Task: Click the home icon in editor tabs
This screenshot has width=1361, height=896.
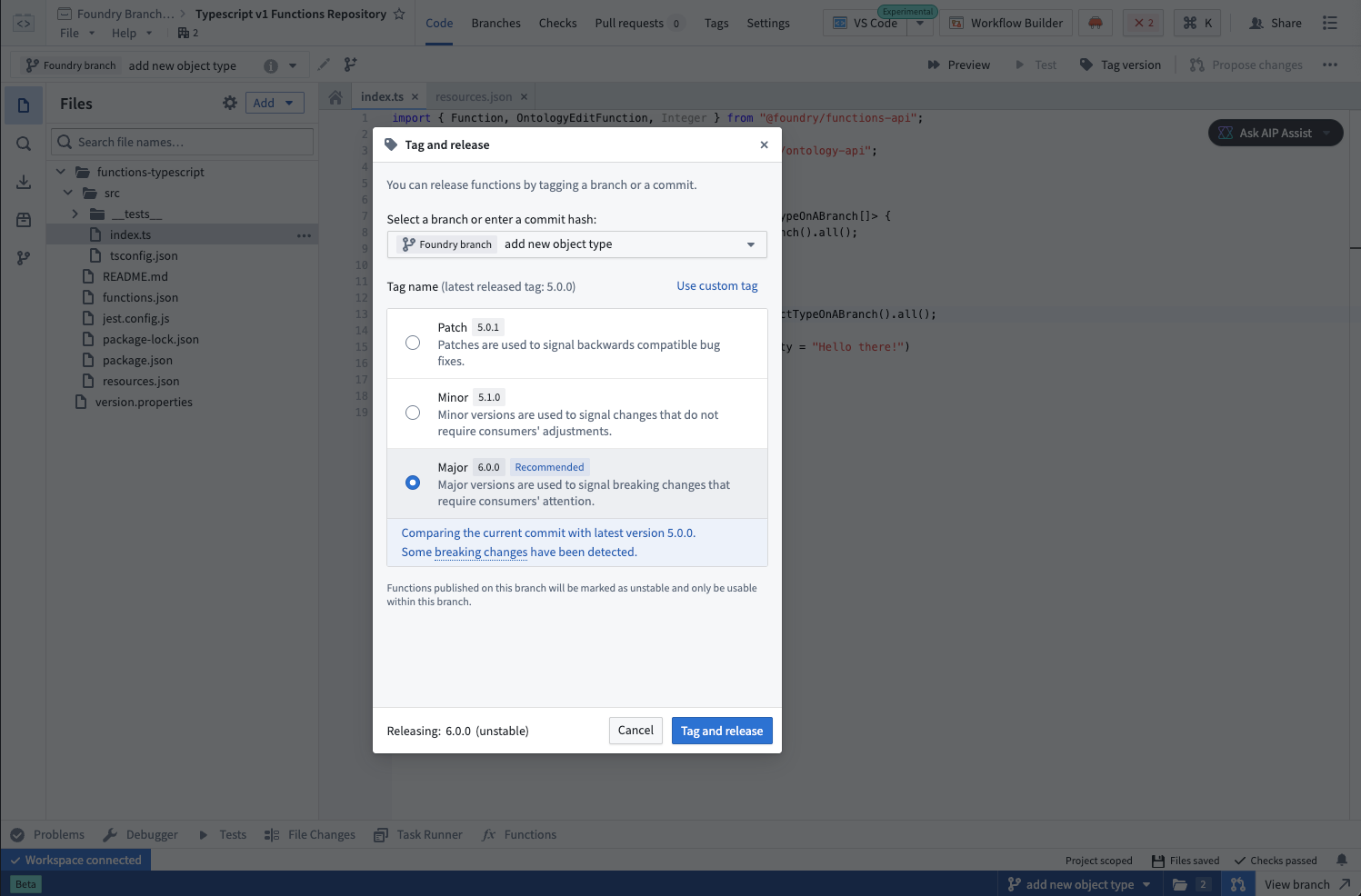Action: (x=335, y=97)
